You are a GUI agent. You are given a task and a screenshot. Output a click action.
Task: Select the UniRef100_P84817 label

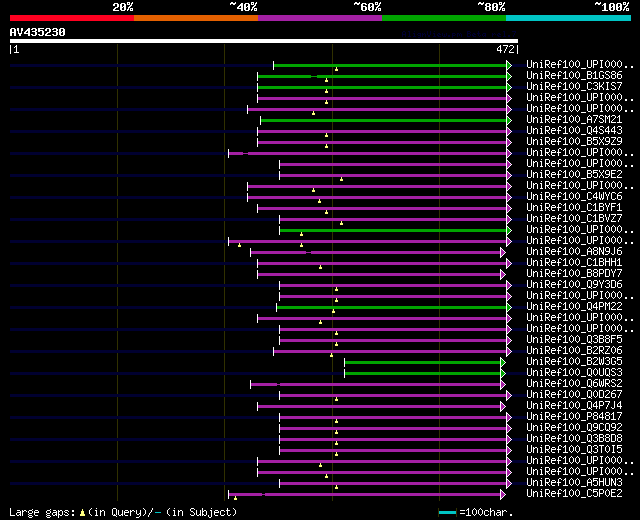pos(574,417)
